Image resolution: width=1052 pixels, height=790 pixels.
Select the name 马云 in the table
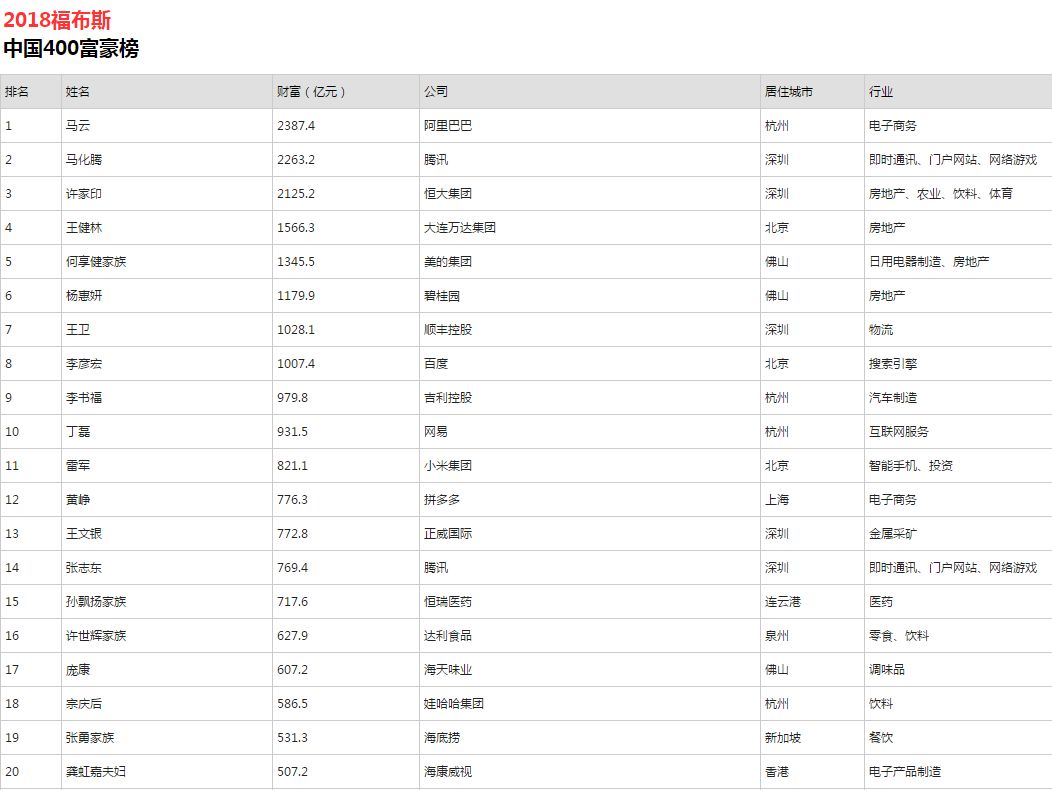click(x=78, y=126)
